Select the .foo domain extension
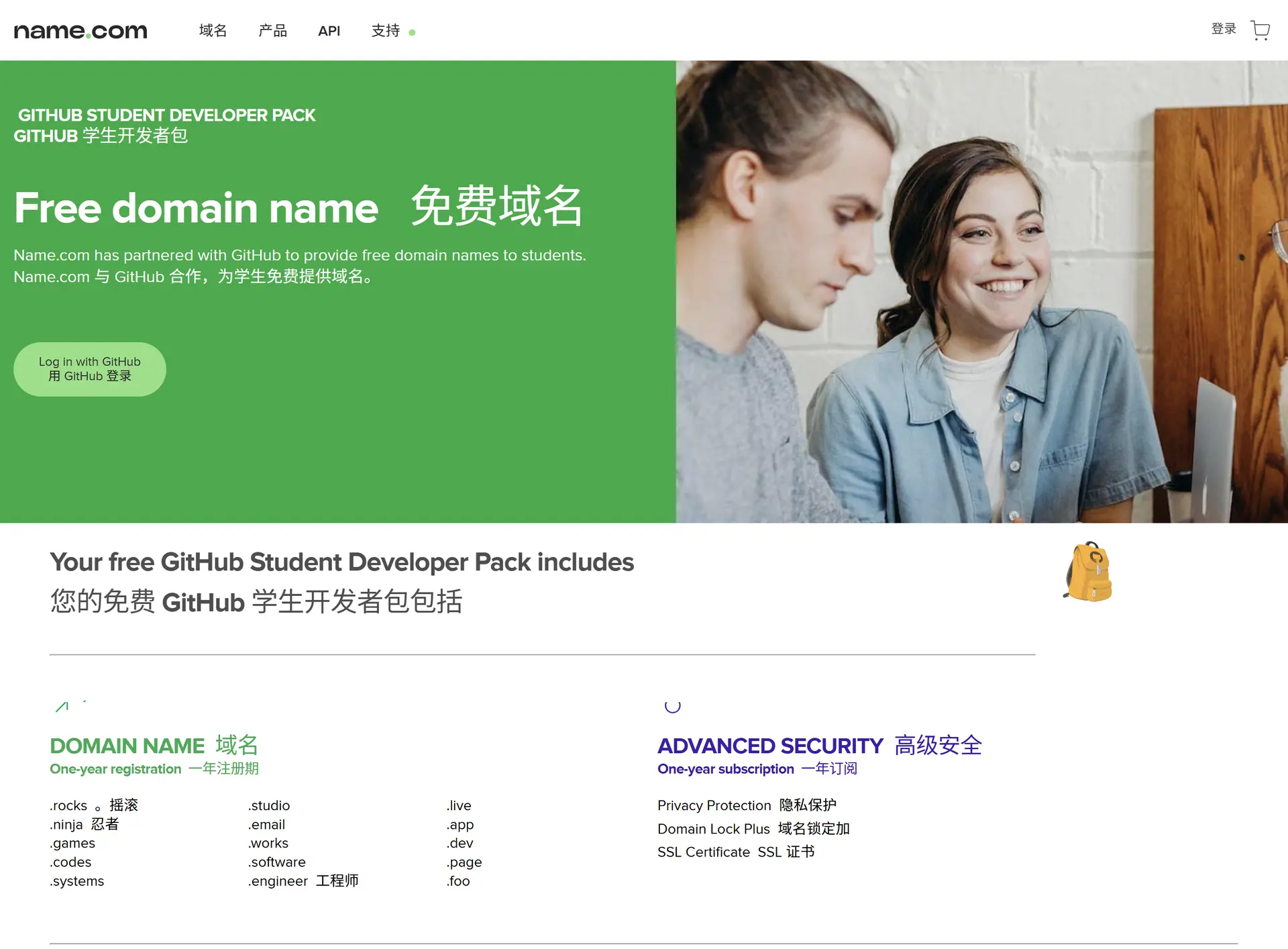This screenshot has height=949, width=1288. (x=458, y=881)
